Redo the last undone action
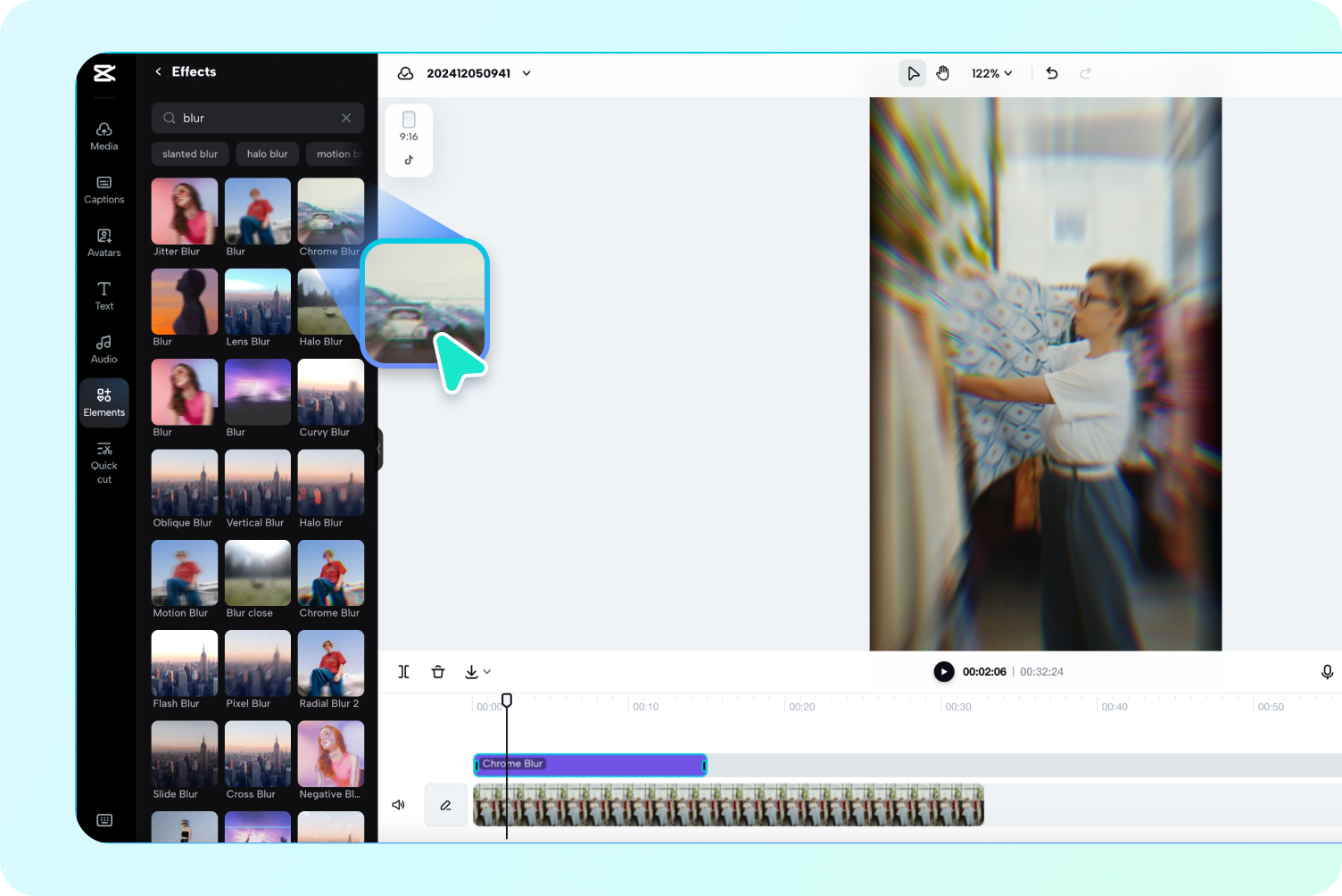The height and width of the screenshot is (896, 1342). tap(1085, 73)
